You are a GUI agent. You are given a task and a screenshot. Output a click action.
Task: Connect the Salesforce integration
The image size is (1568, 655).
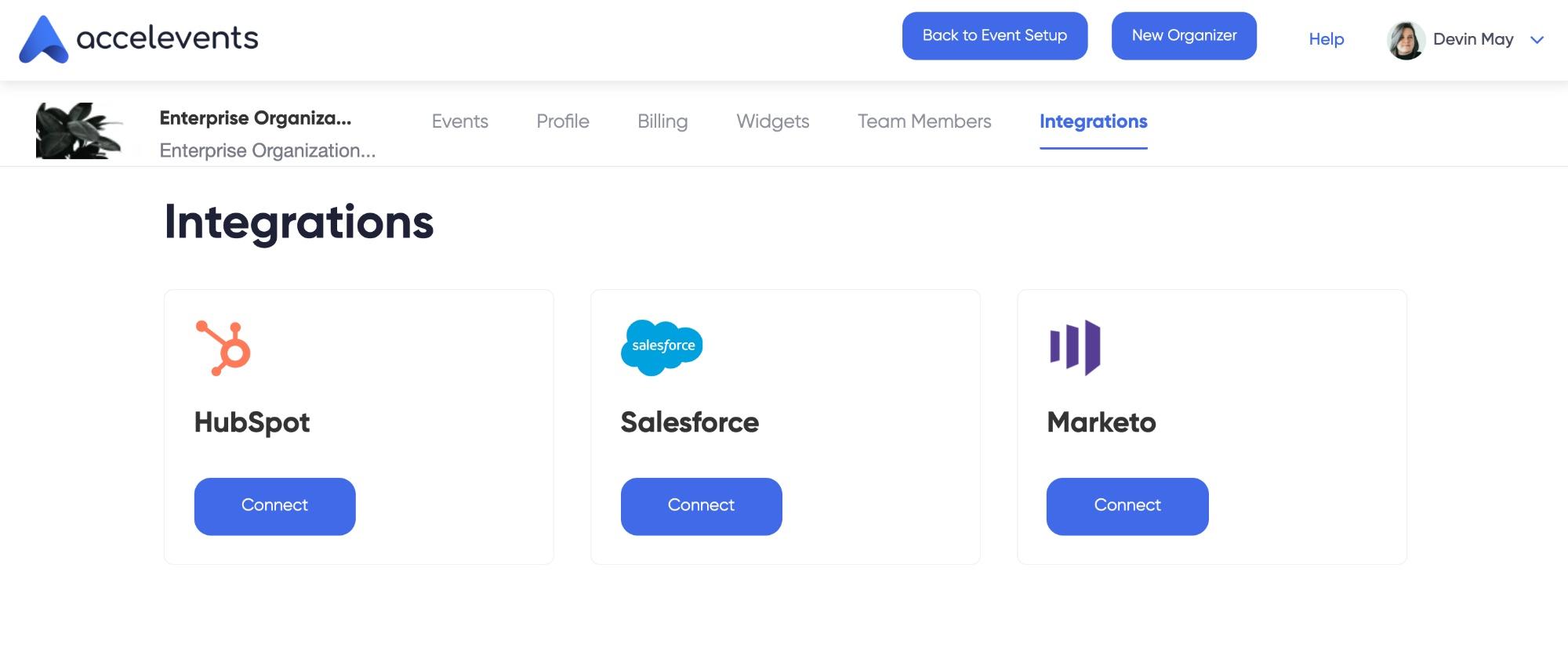coord(701,506)
